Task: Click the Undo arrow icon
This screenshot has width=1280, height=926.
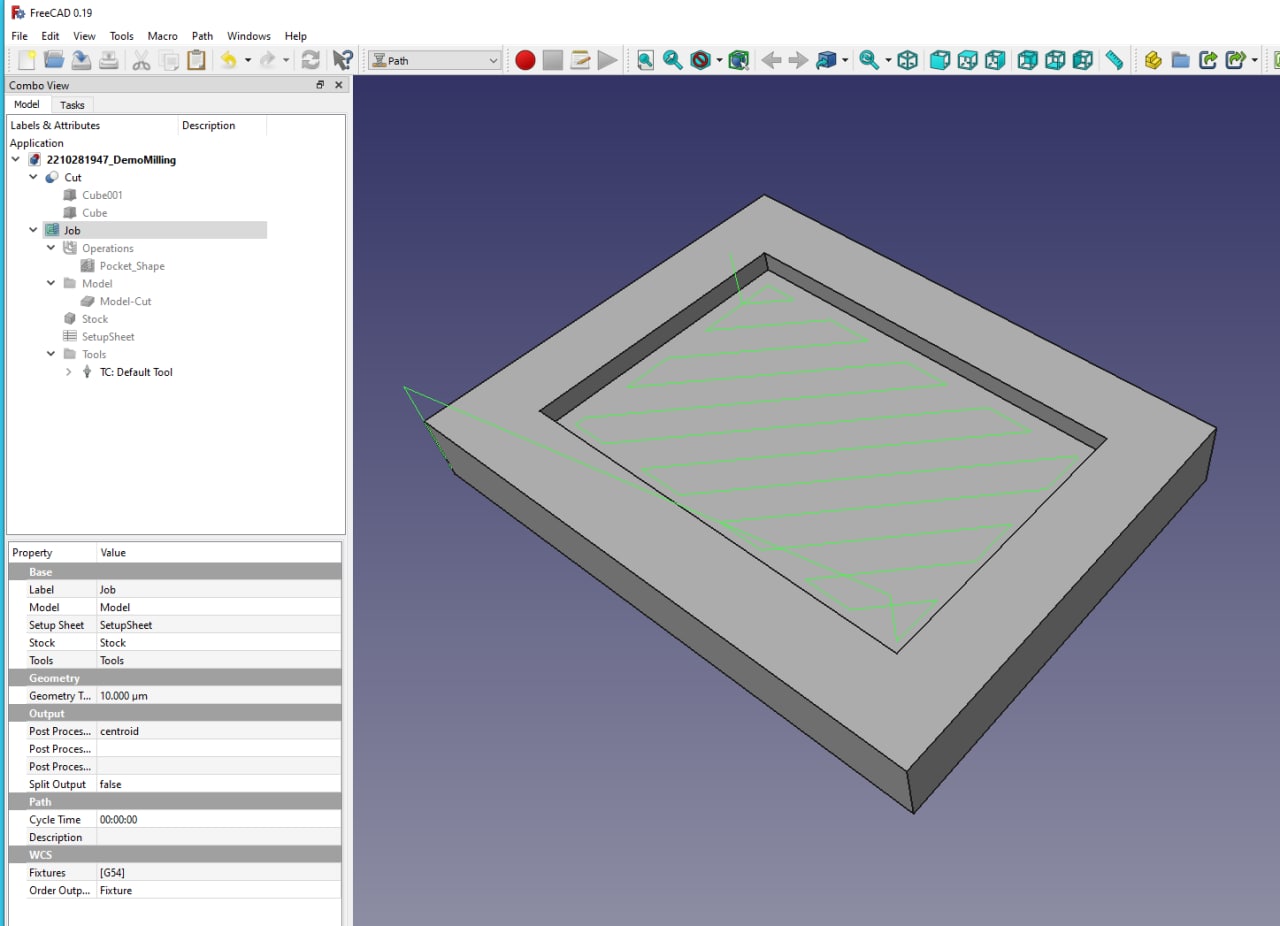Action: tap(228, 61)
